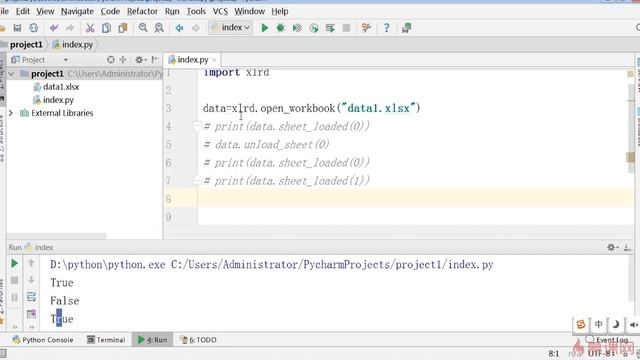Expand External Libraries node
Image resolution: width=640 pixels, height=360 pixels.
tap(11, 113)
